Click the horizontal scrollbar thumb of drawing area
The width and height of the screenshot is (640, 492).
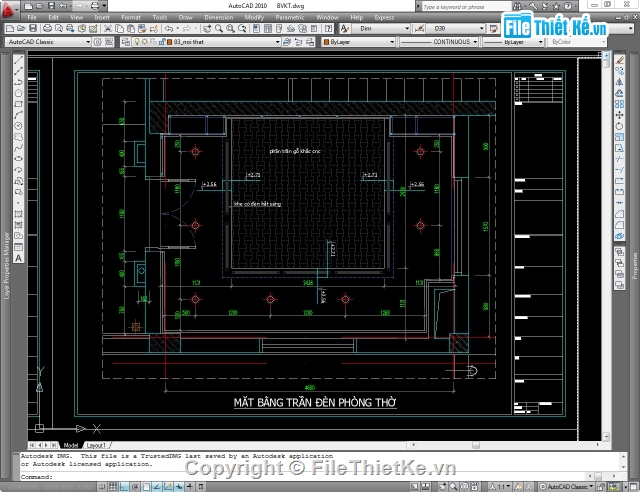(x=476, y=445)
